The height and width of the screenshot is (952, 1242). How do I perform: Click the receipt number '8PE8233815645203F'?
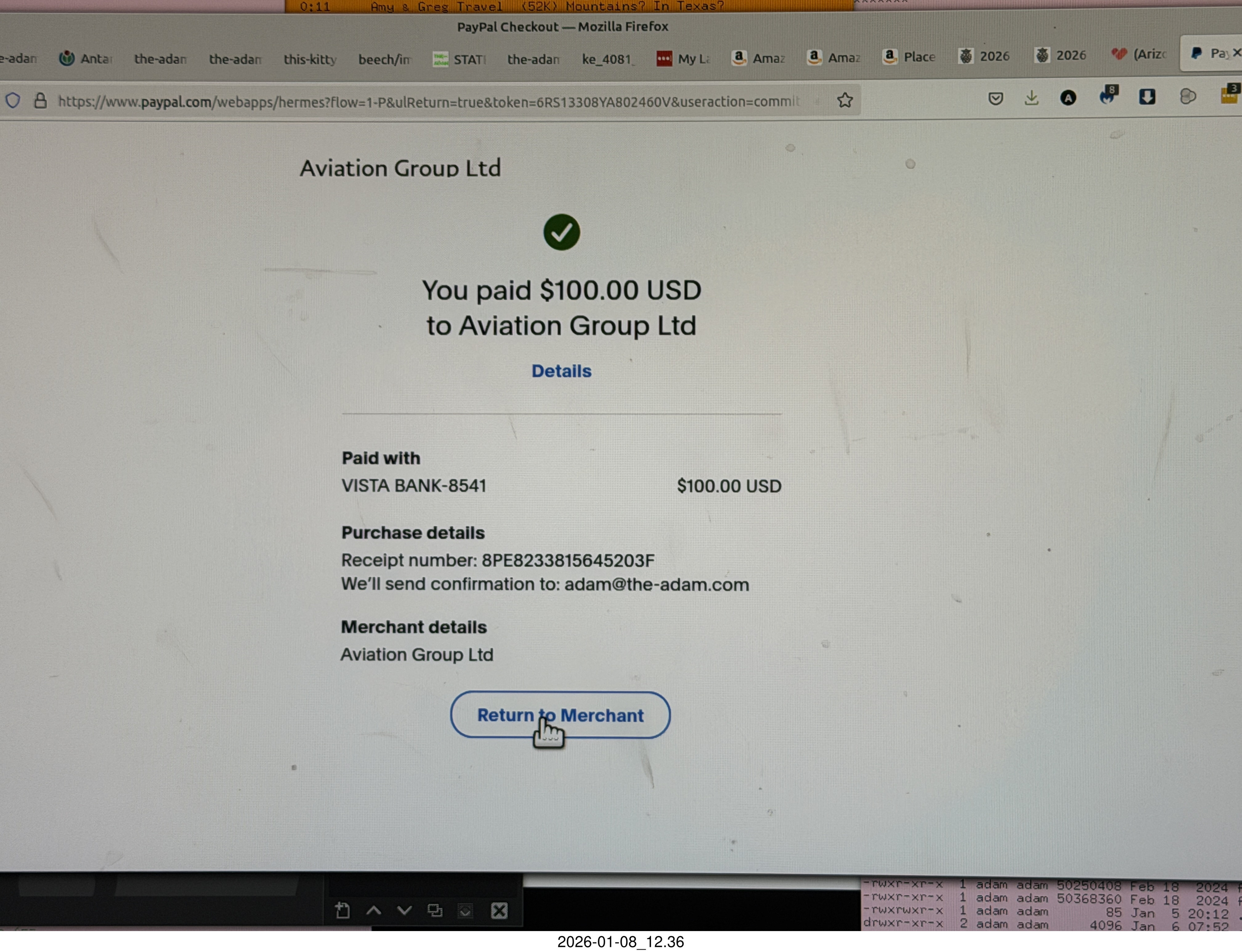coord(568,561)
